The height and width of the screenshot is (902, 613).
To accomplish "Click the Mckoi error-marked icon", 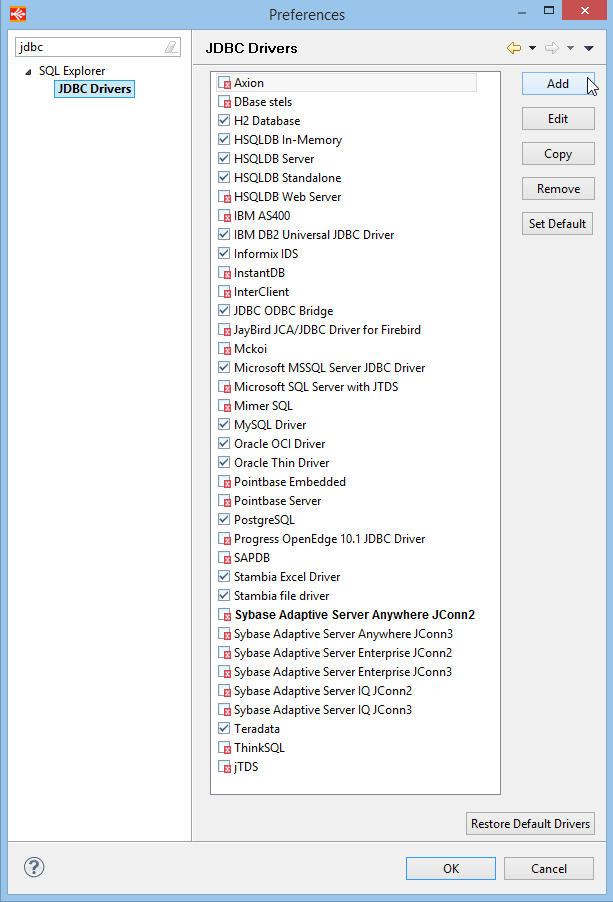I will click(224, 349).
